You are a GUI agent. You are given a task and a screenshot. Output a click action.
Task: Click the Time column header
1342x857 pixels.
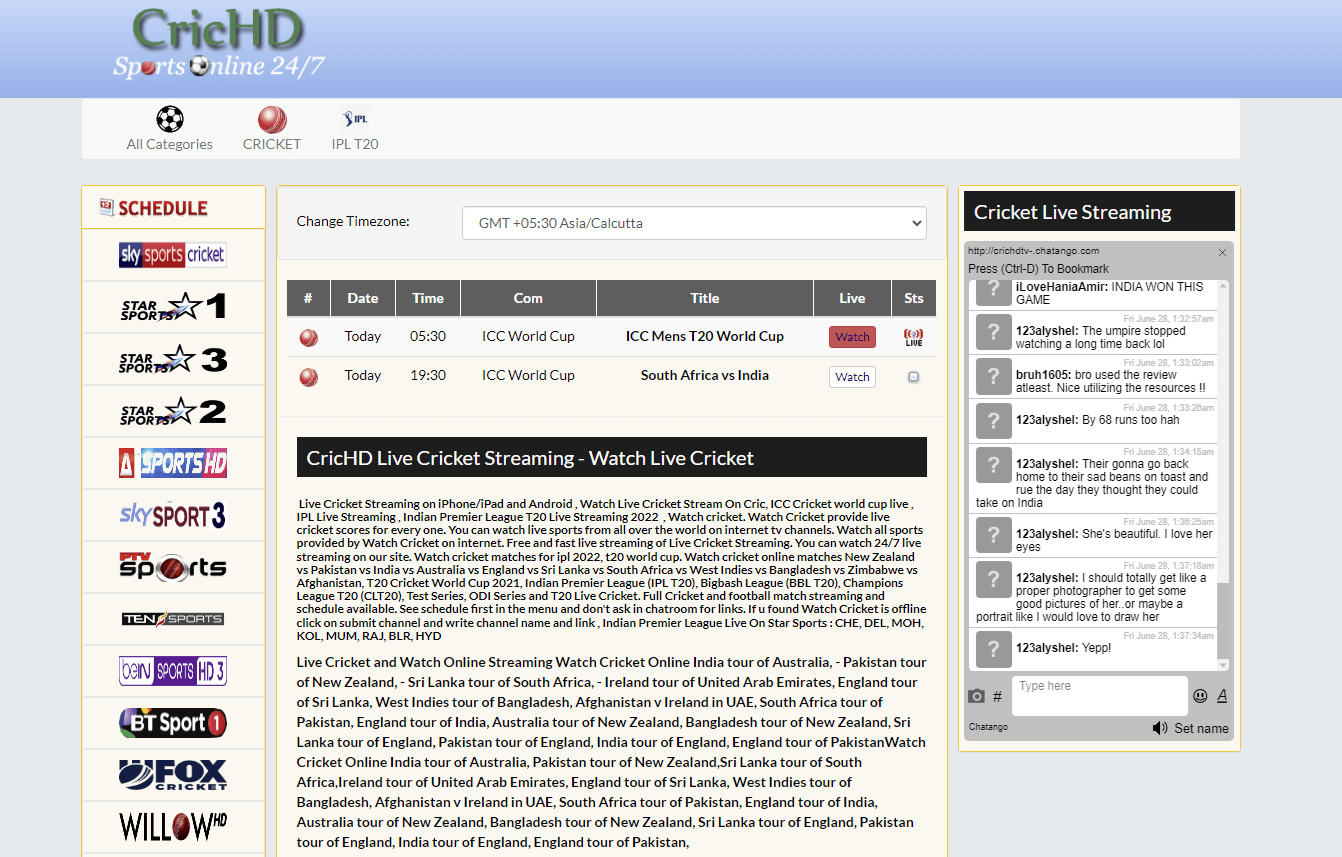pos(428,298)
